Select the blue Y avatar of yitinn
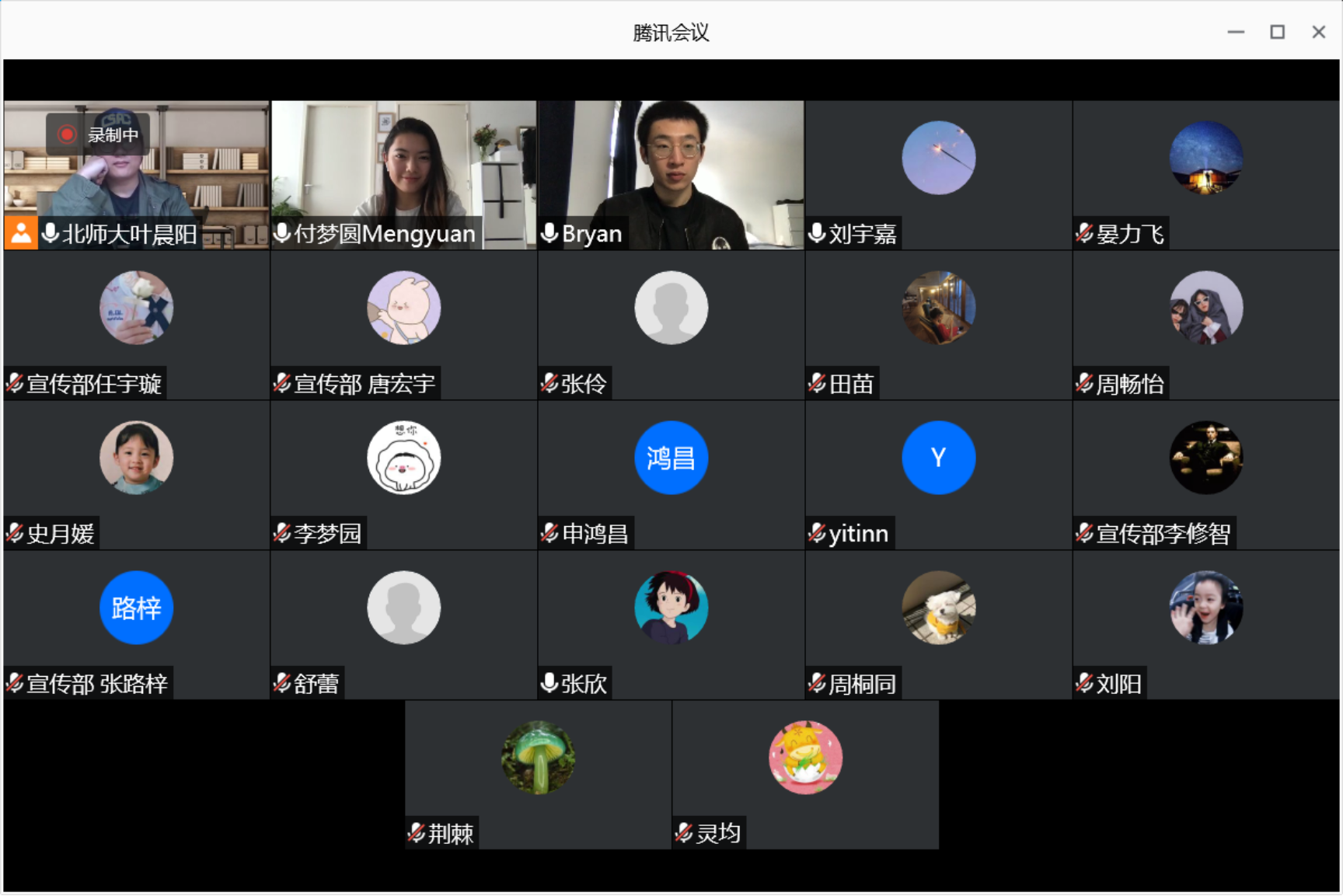This screenshot has height=896, width=1343. 939,458
